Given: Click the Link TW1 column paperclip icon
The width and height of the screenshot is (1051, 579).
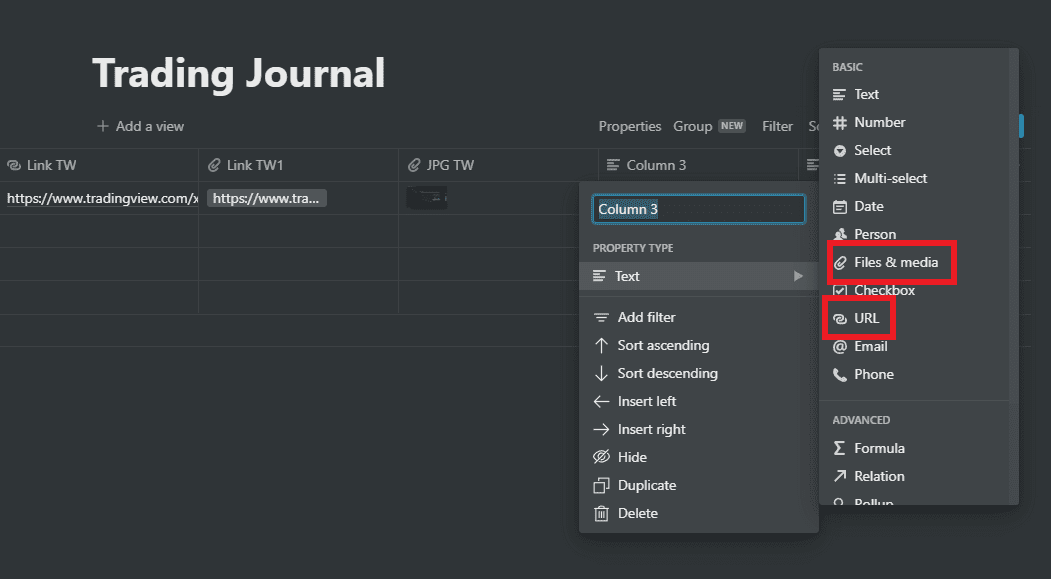Looking at the screenshot, I should 214,166.
